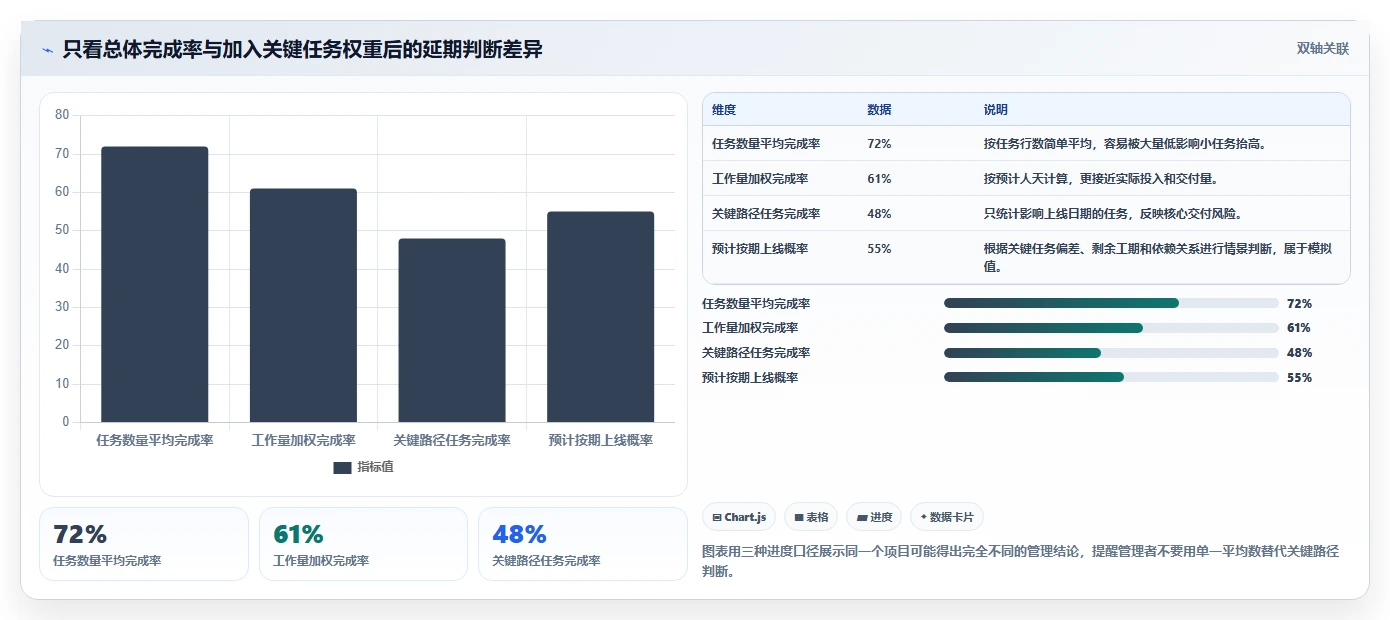Click the lightning icon beside the title
Viewport: 1390px width, 620px height.
(x=48, y=50)
